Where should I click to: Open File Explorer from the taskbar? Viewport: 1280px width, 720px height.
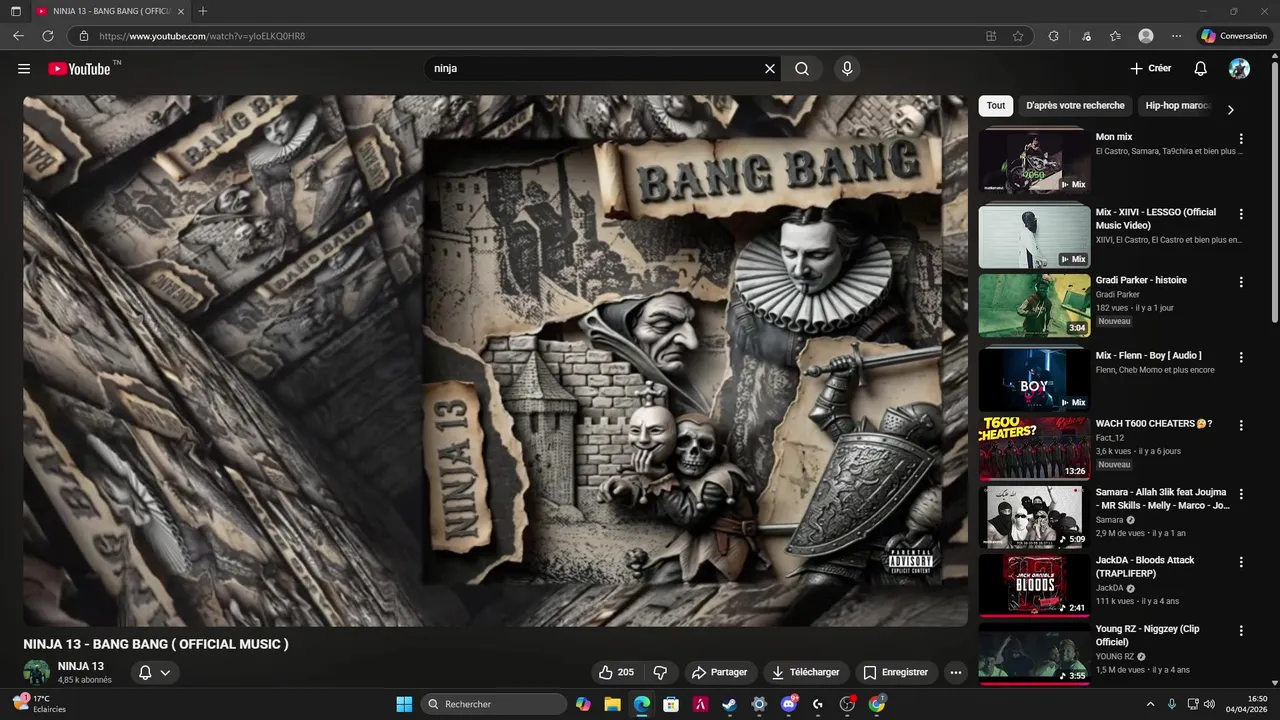(x=612, y=704)
